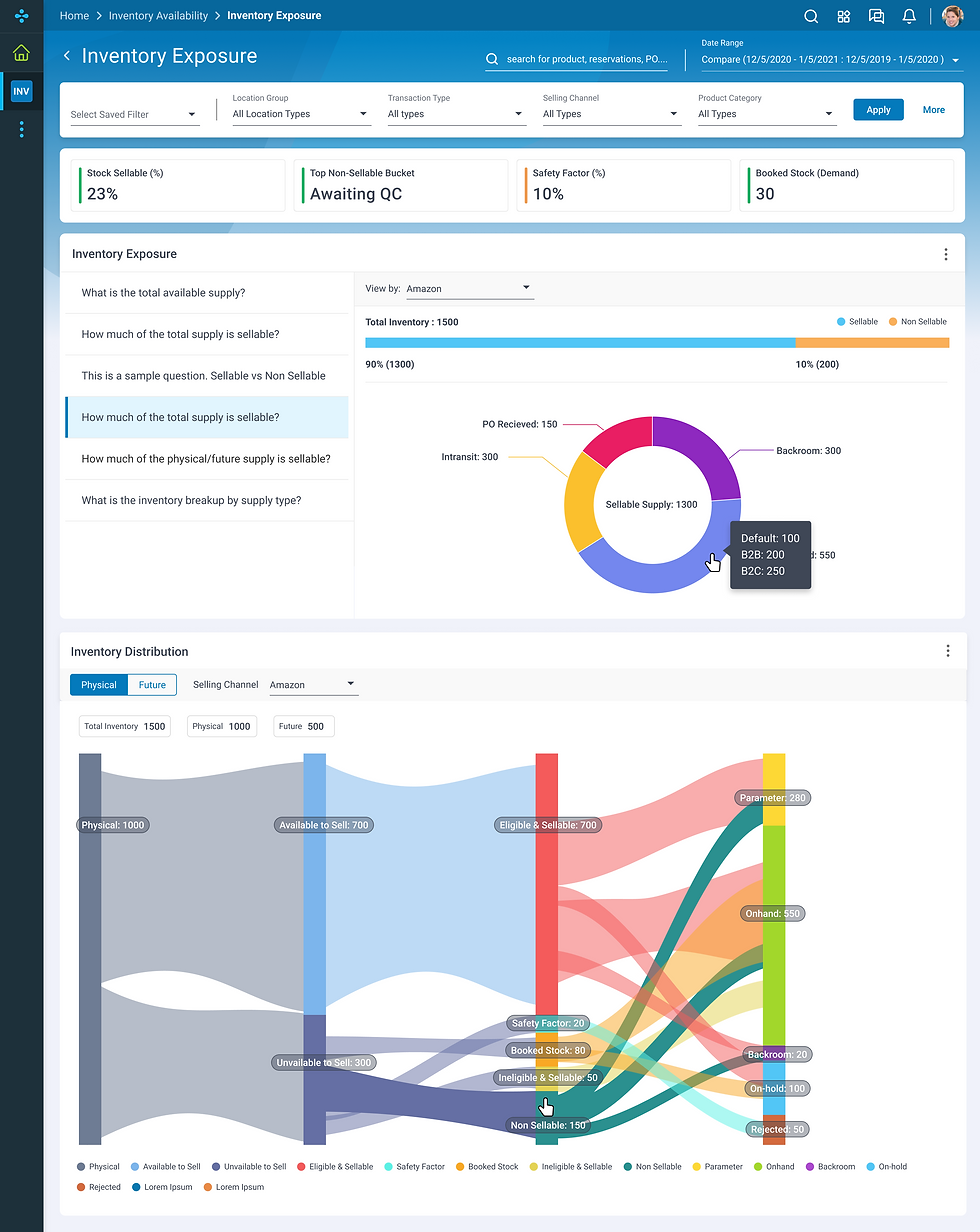Click the app logo in sidebar
Screen dimensions: 980x1232
pos(21,16)
